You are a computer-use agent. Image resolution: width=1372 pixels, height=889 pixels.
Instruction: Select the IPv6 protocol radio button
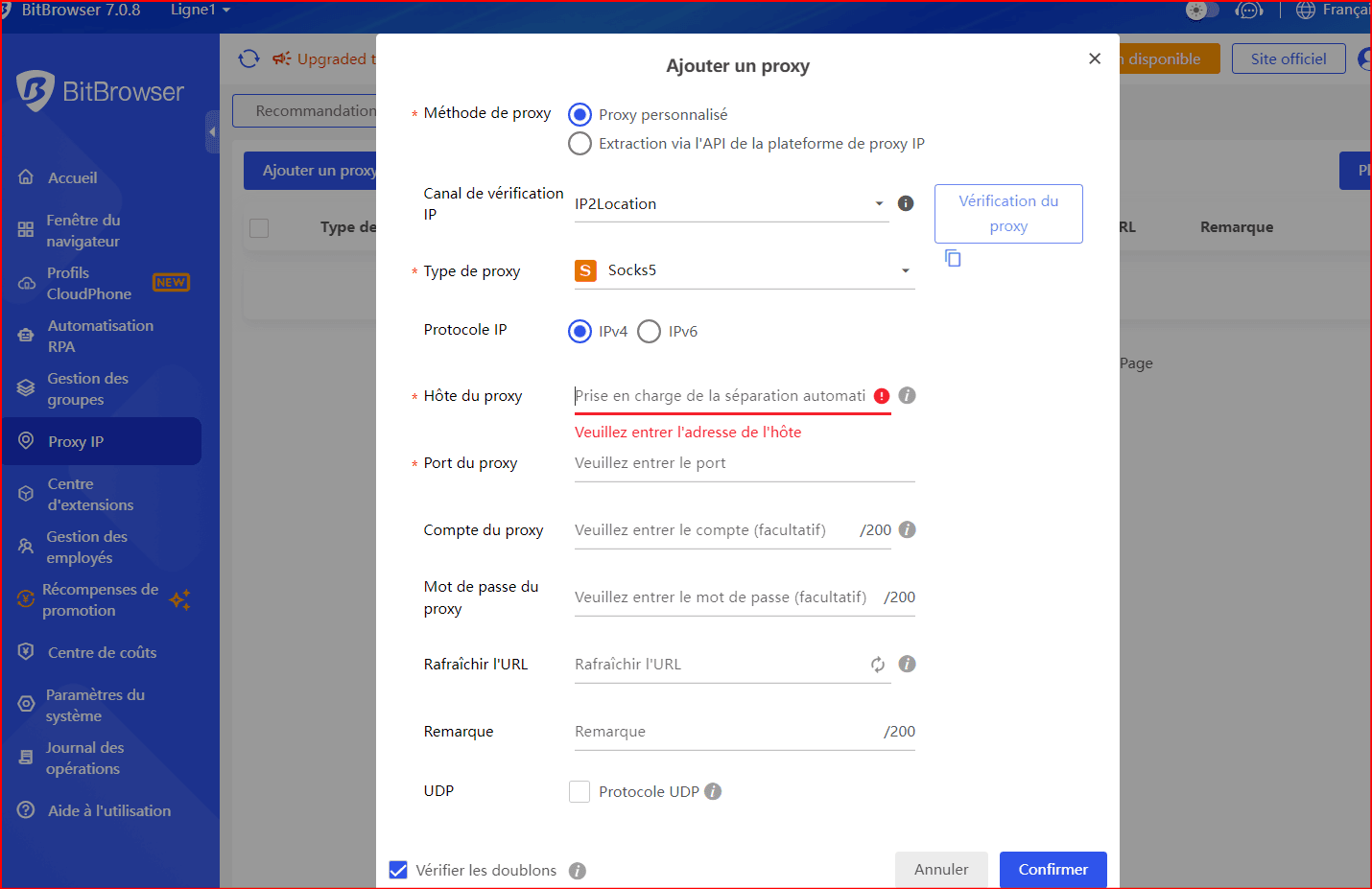(650, 332)
